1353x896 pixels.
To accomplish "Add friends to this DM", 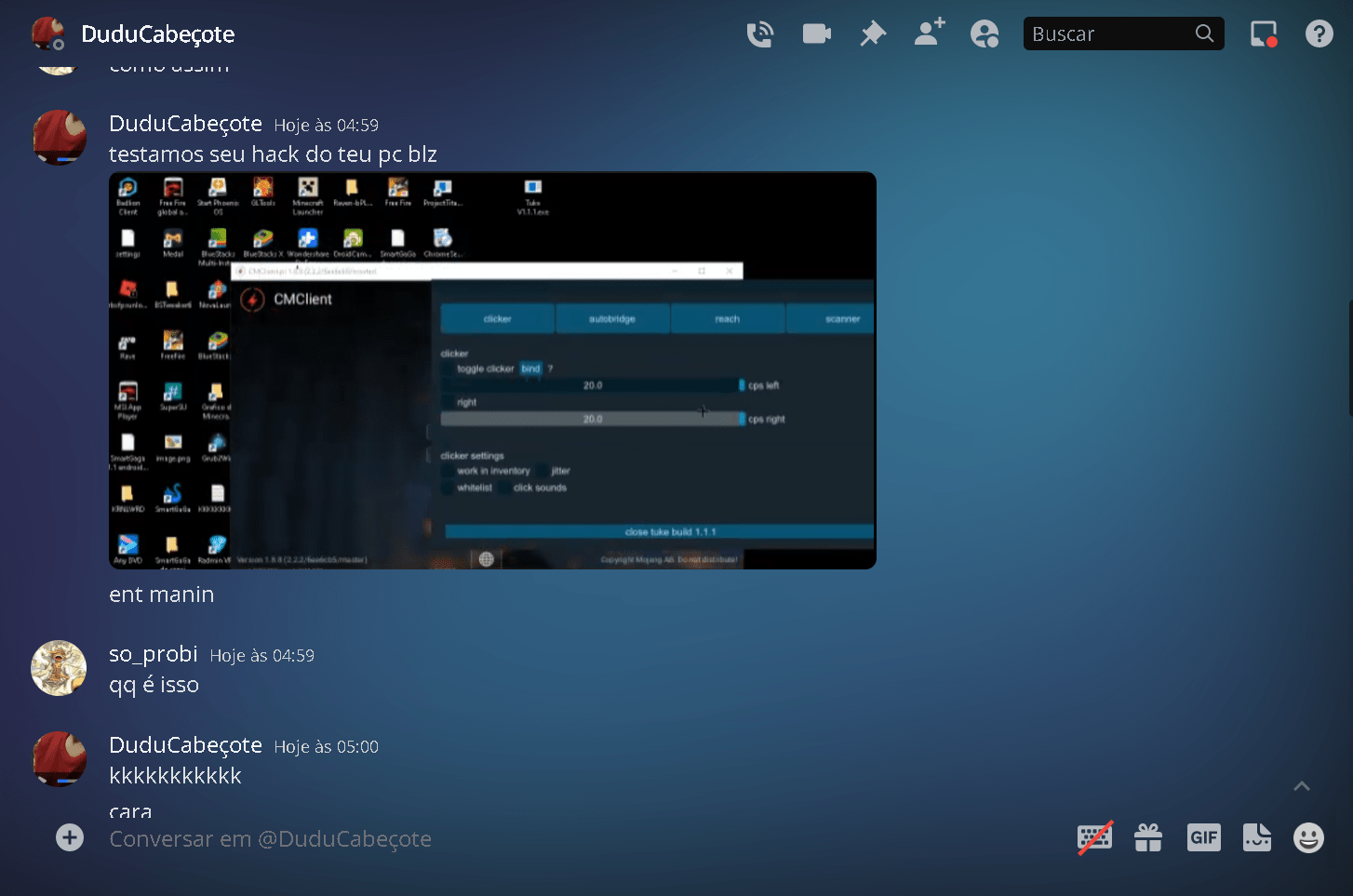I will pos(930,33).
